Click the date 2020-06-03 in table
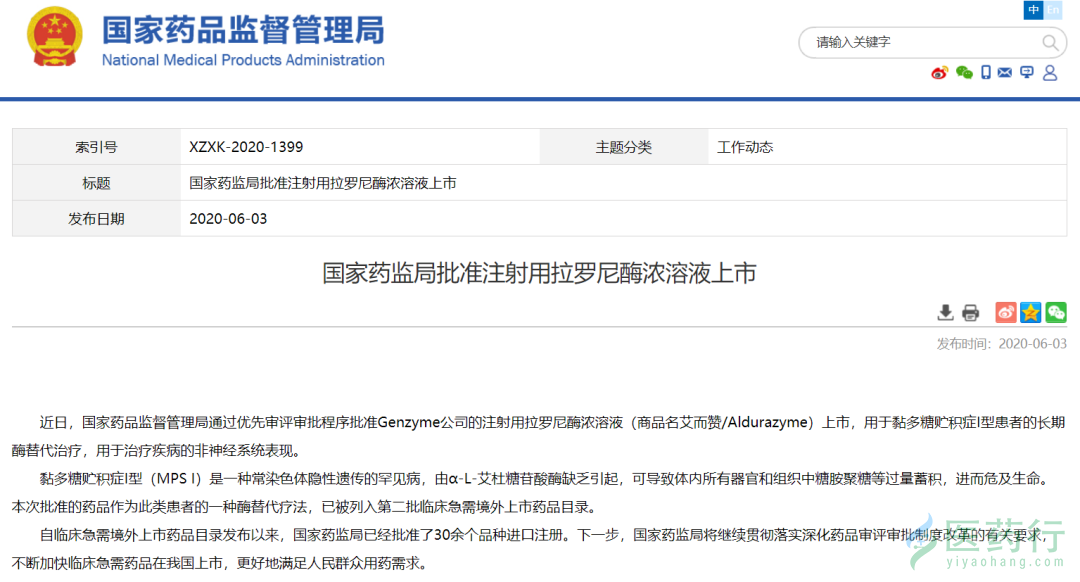The height and width of the screenshot is (582, 1080). click(x=228, y=218)
